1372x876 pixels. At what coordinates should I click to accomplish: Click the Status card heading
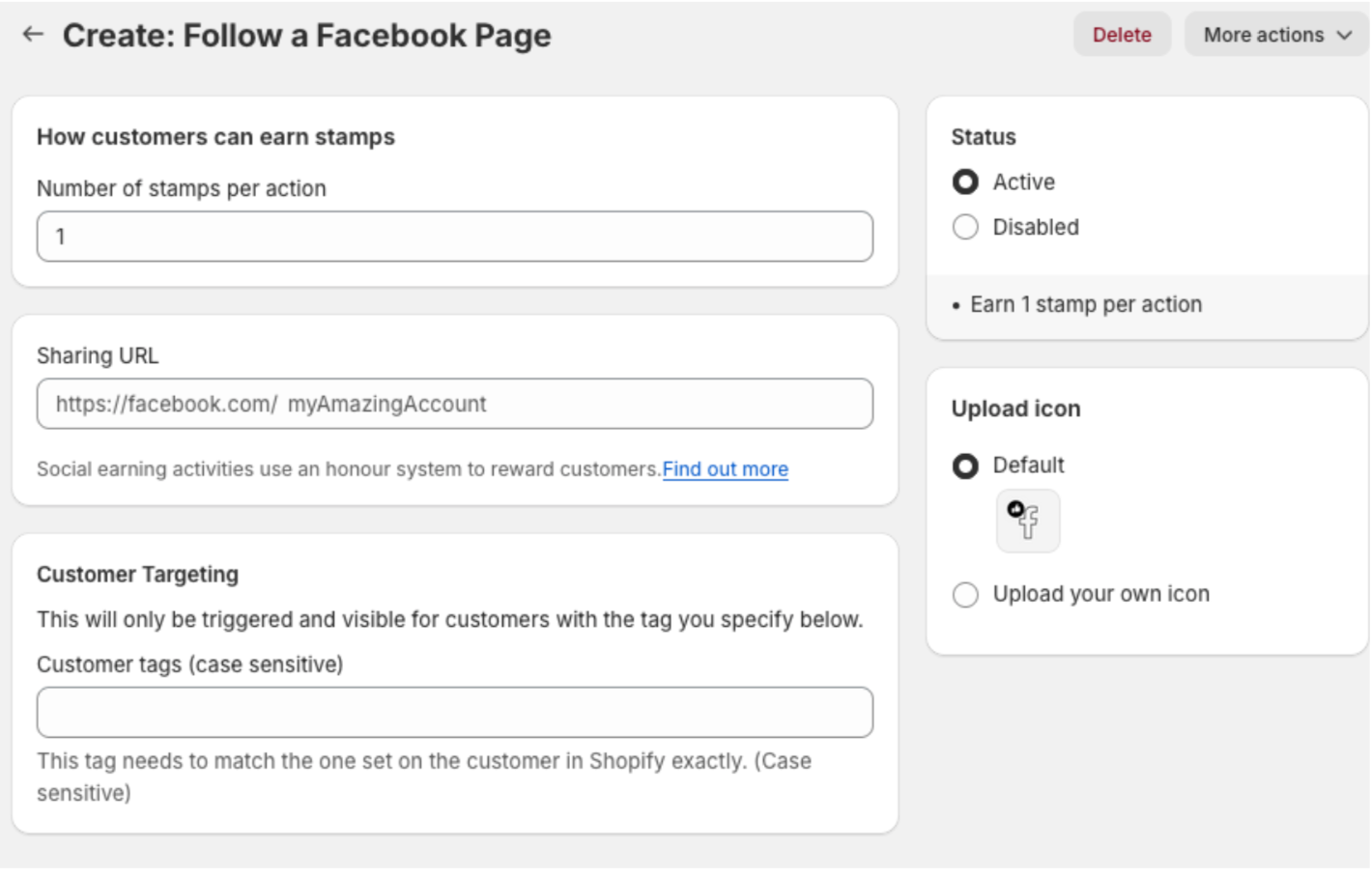click(x=984, y=137)
